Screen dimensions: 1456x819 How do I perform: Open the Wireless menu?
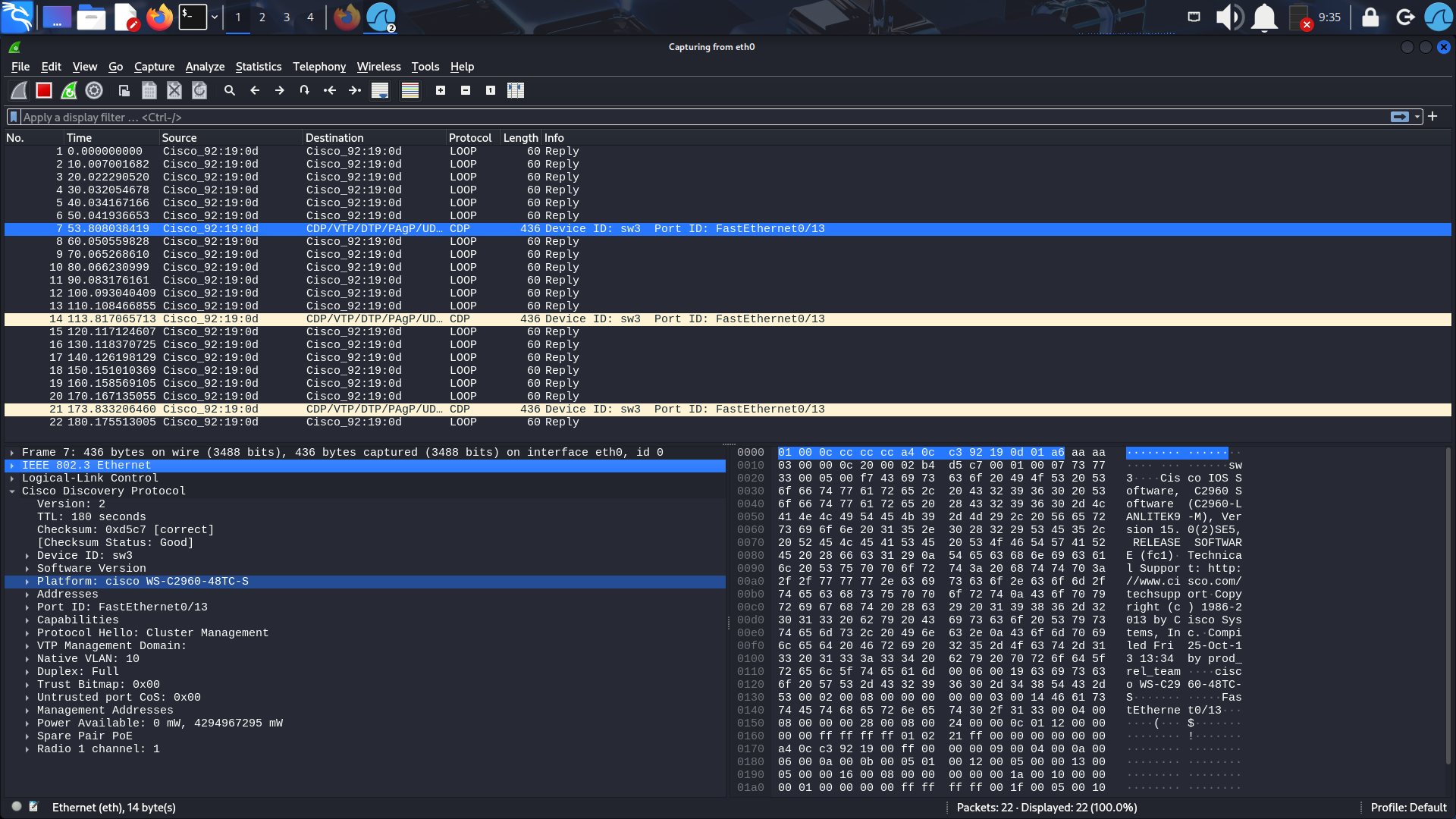pyautogui.click(x=378, y=67)
